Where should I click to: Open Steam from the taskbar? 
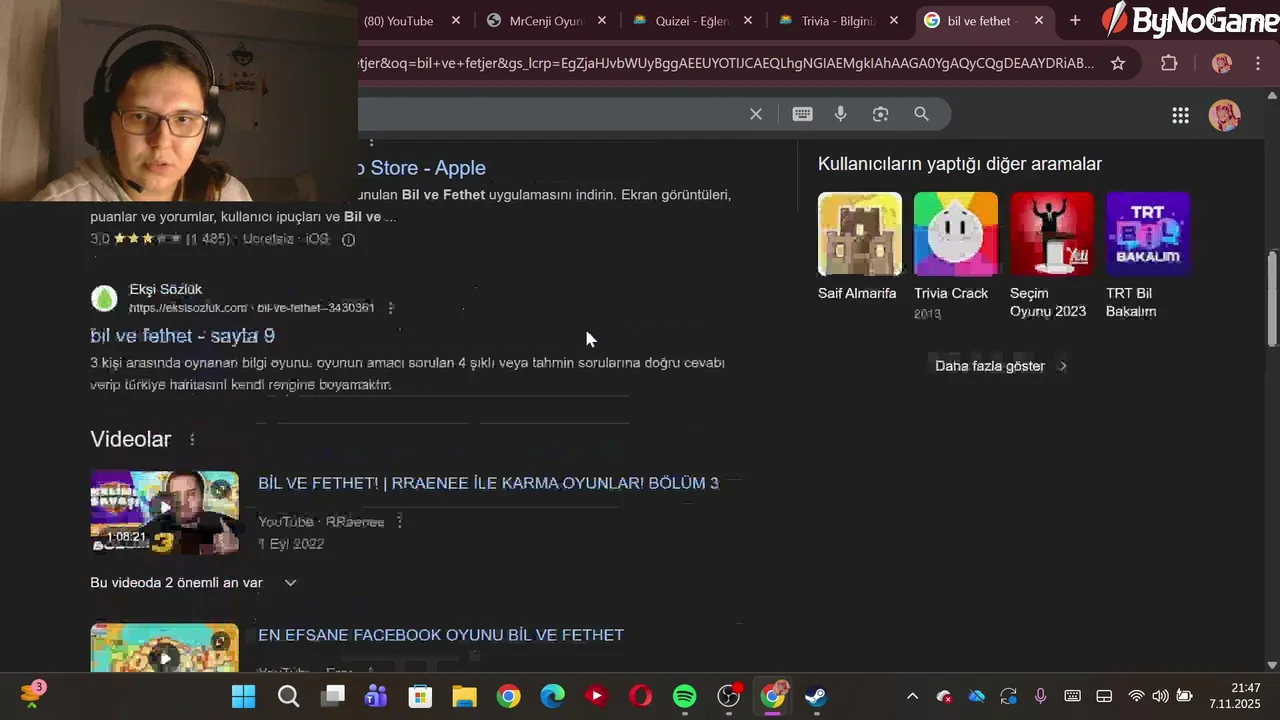click(816, 696)
